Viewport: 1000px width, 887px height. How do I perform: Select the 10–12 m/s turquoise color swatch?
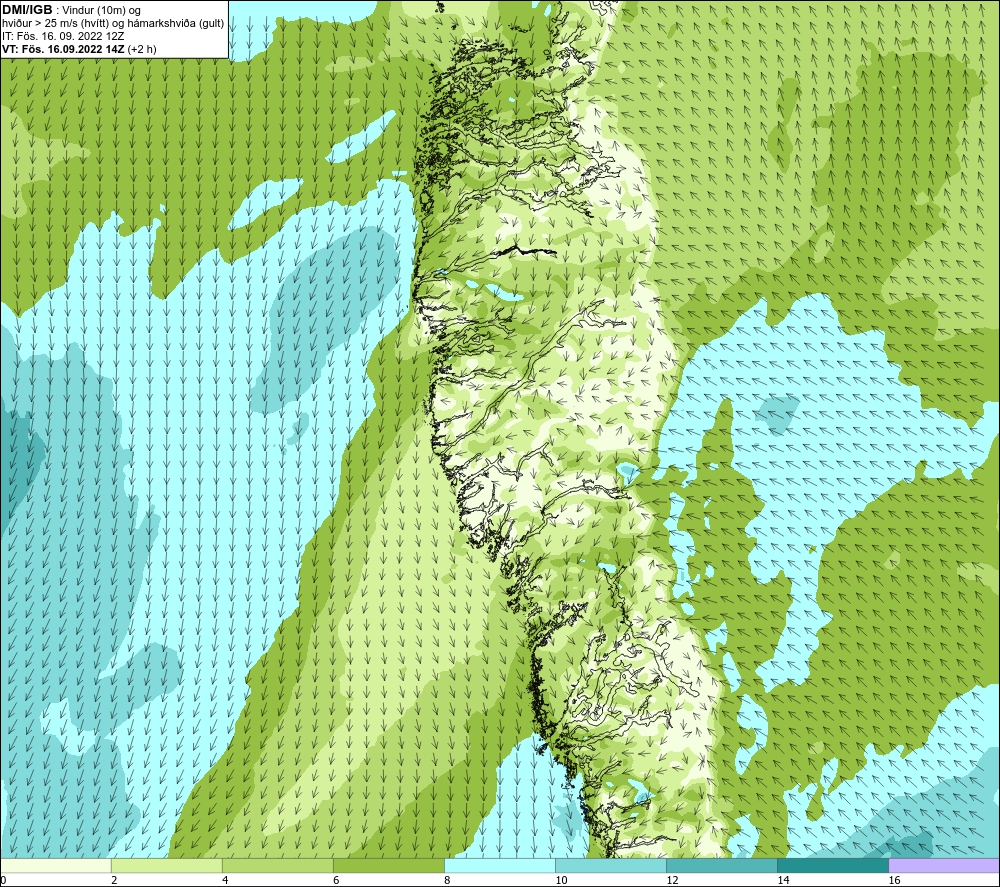tap(610, 865)
